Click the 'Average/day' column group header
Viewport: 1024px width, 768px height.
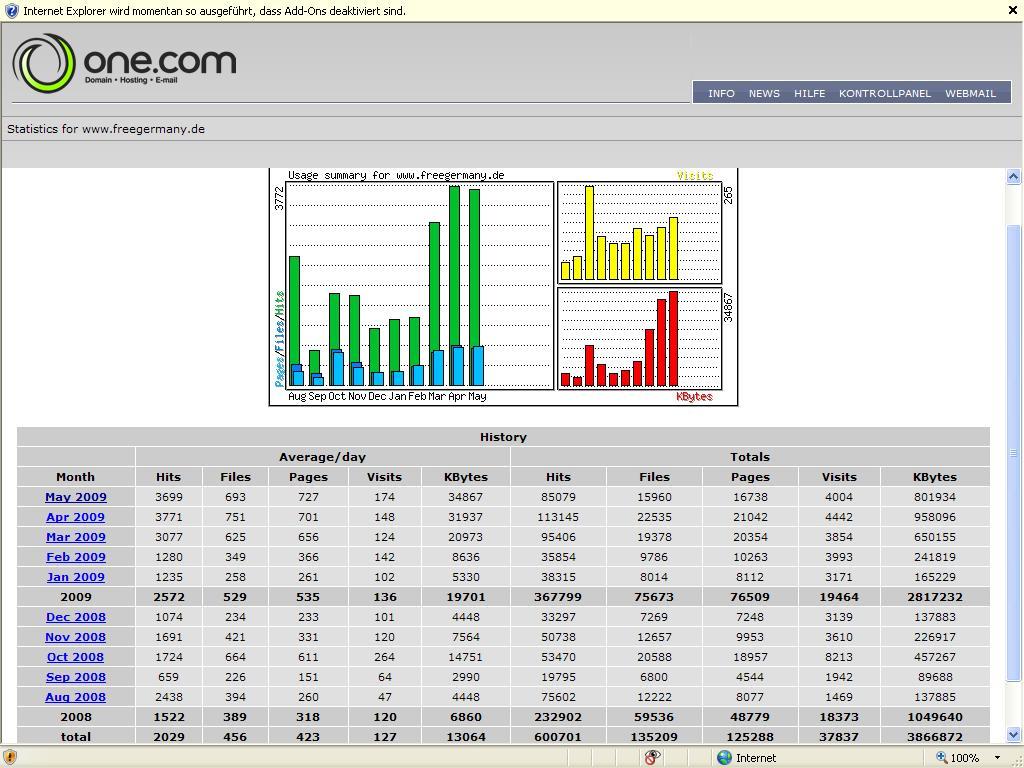pos(322,457)
